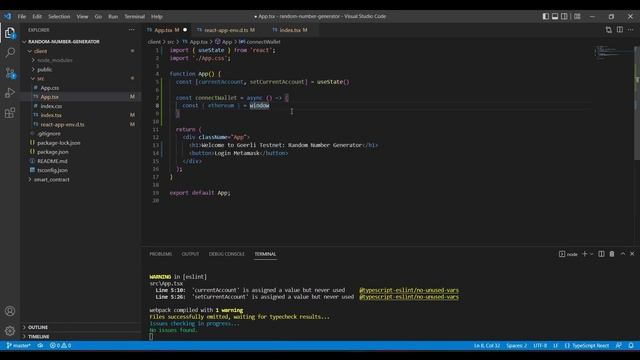Change indentation via Spaces: 2
This screenshot has width=640, height=360.
pyautogui.click(x=516, y=345)
